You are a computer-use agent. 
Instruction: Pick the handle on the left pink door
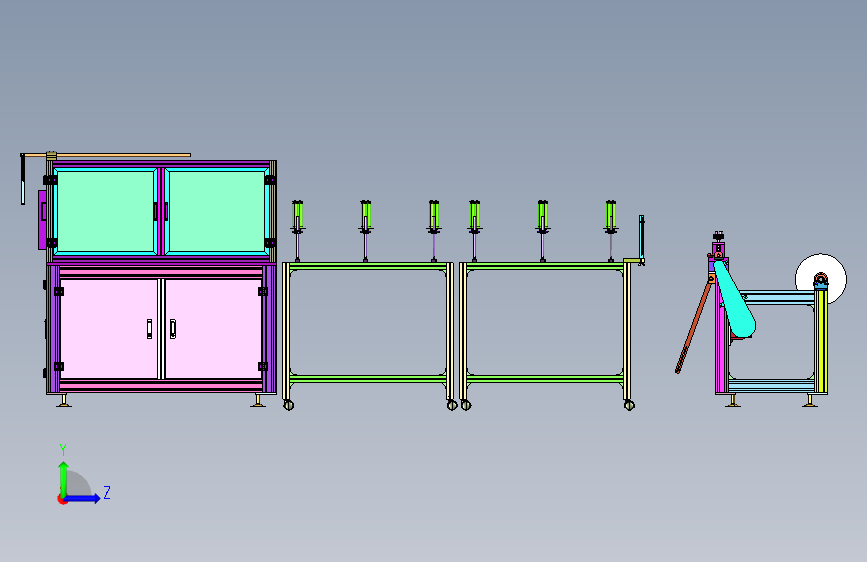click(149, 329)
